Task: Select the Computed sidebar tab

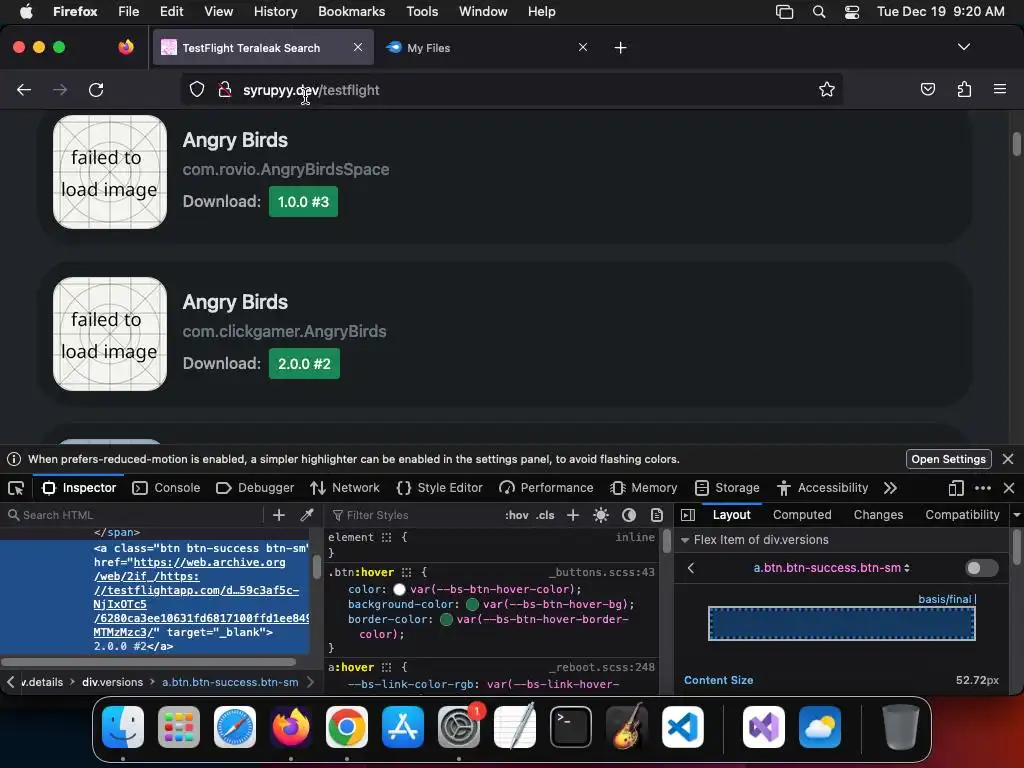Action: [802, 515]
